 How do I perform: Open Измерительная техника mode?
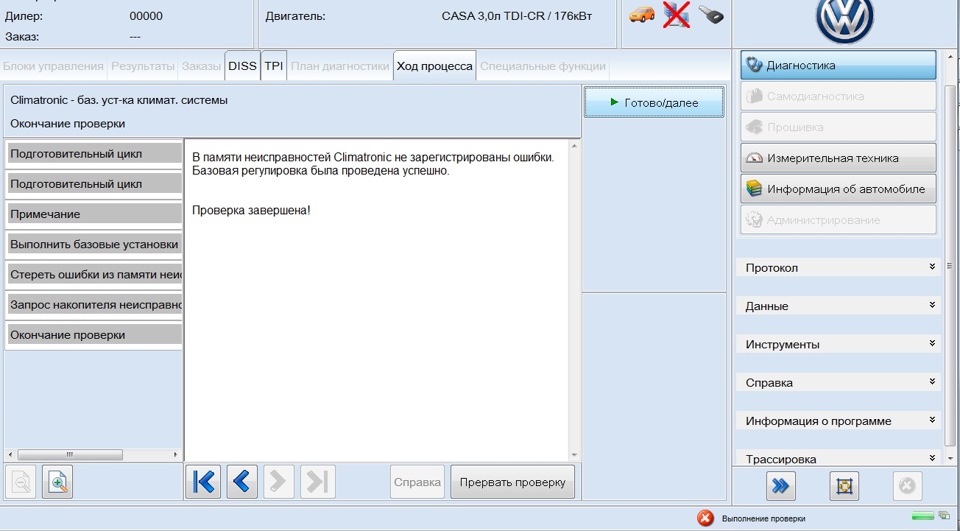point(838,158)
